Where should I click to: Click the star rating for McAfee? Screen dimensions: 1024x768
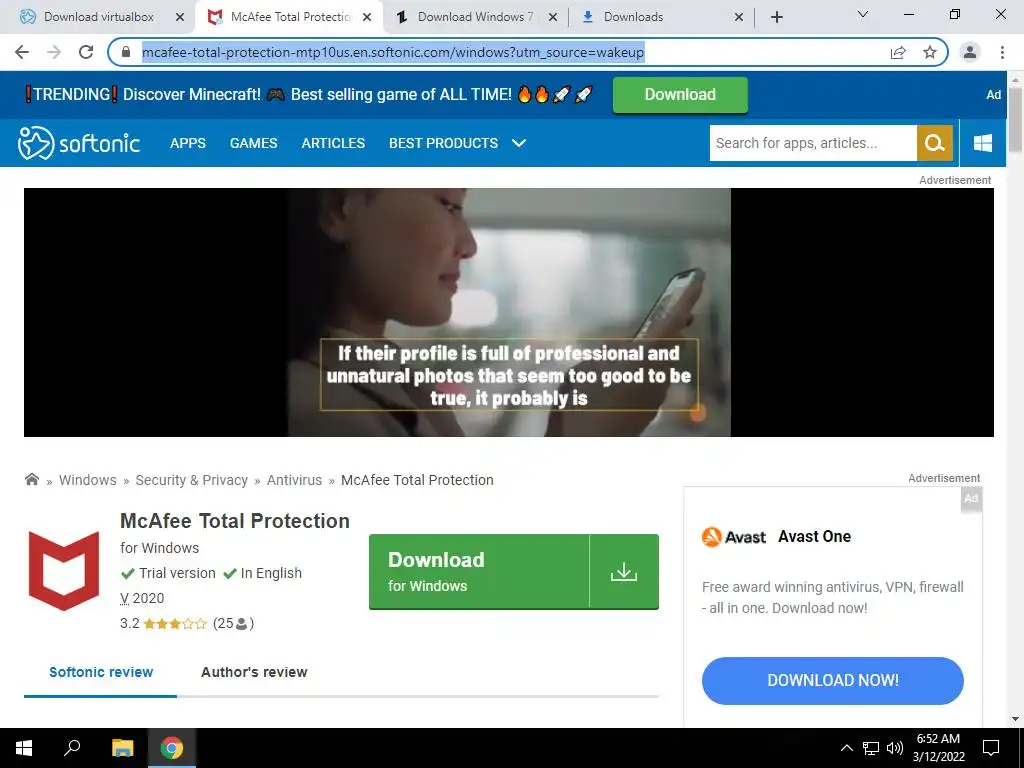[x=174, y=624]
